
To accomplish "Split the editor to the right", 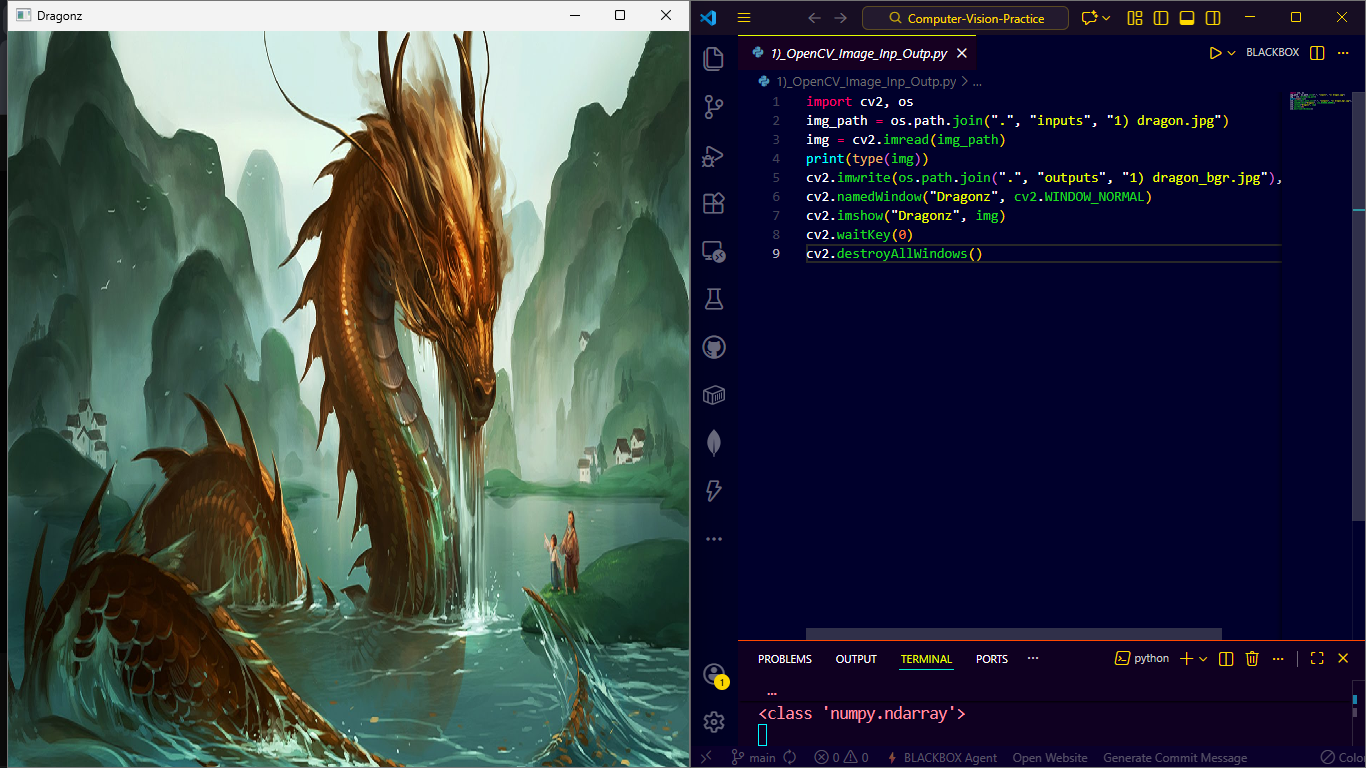I will (x=1317, y=53).
